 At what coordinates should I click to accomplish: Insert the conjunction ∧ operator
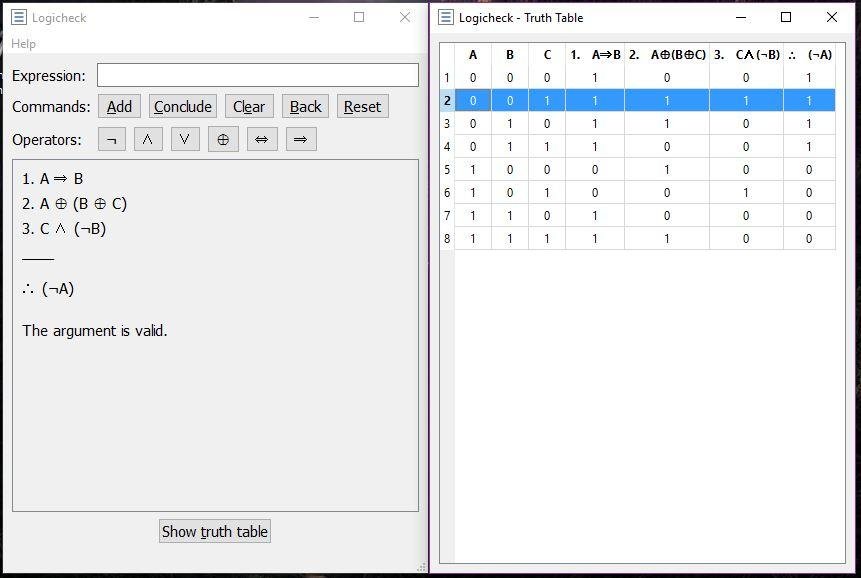(148, 139)
